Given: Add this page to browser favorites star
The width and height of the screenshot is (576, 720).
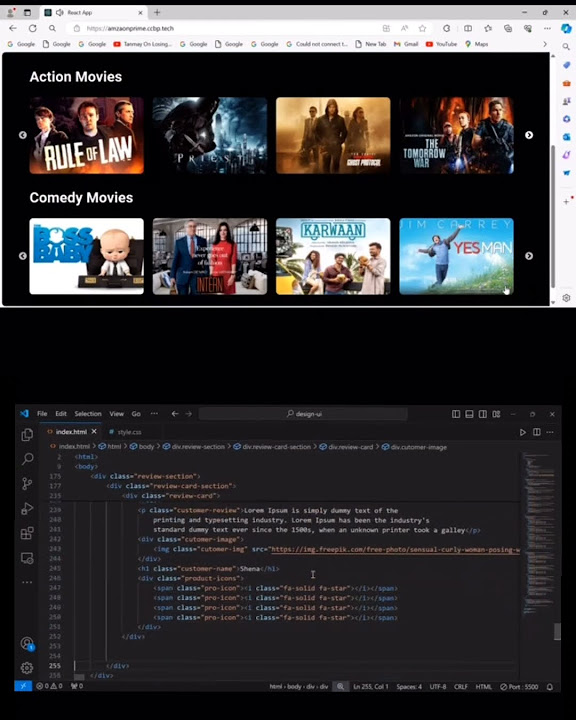Looking at the screenshot, I should click(x=422, y=28).
